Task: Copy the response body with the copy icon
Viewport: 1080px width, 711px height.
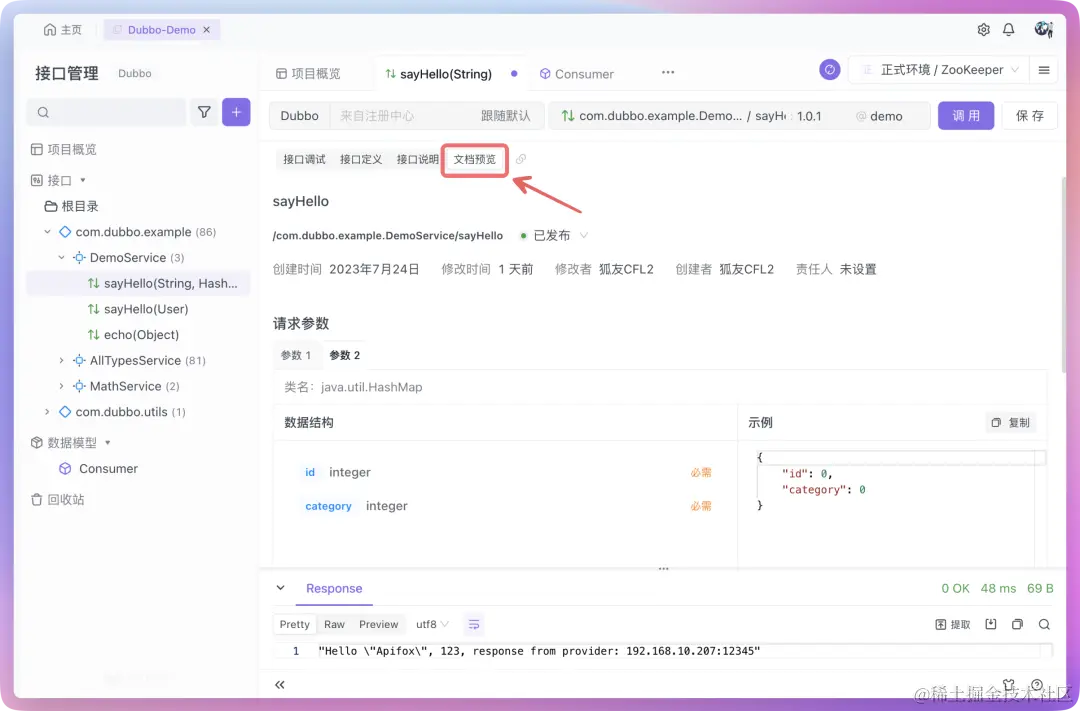Action: (1016, 623)
